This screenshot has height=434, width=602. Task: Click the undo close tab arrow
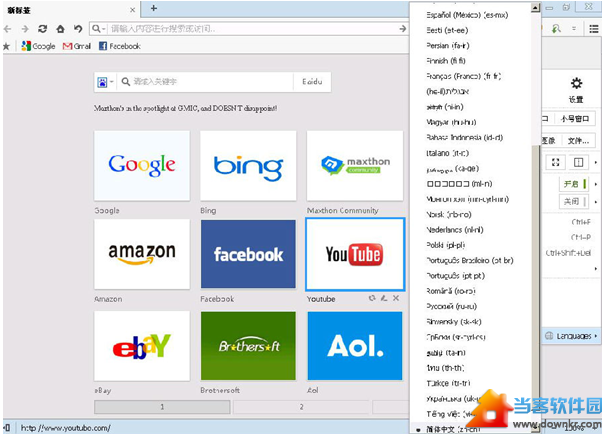78,29
